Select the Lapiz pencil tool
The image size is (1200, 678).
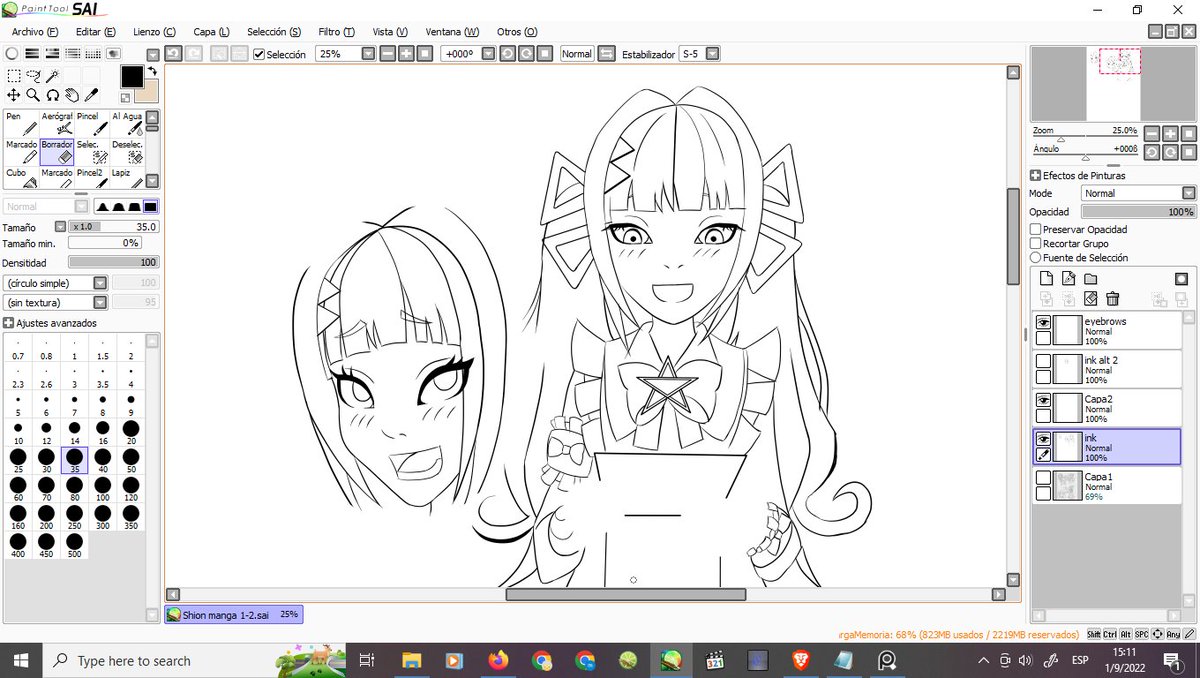pyautogui.click(x=127, y=178)
